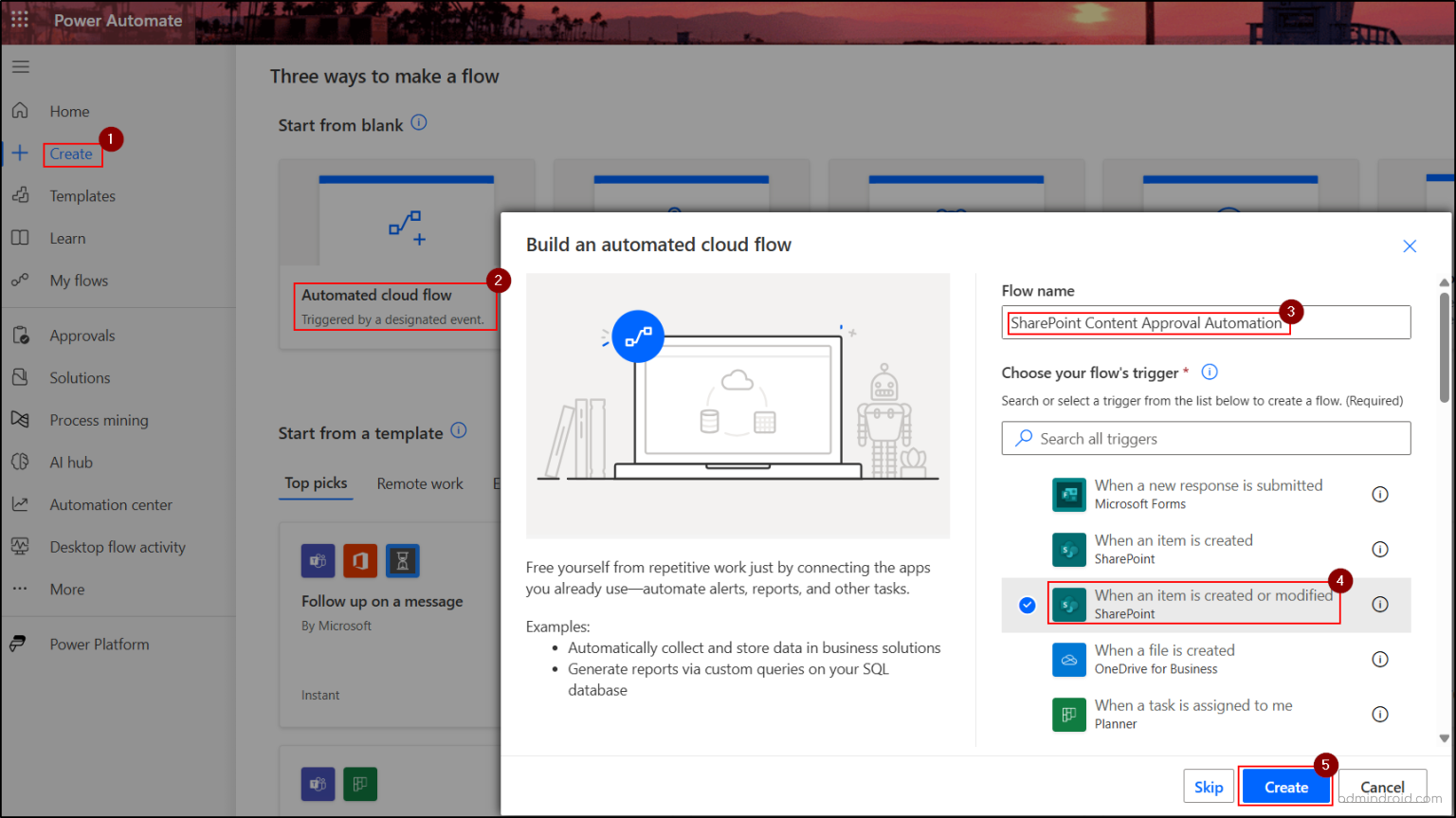Click the Home icon in the sidebar
Screen dimensions: 1456x818
[x=21, y=110]
